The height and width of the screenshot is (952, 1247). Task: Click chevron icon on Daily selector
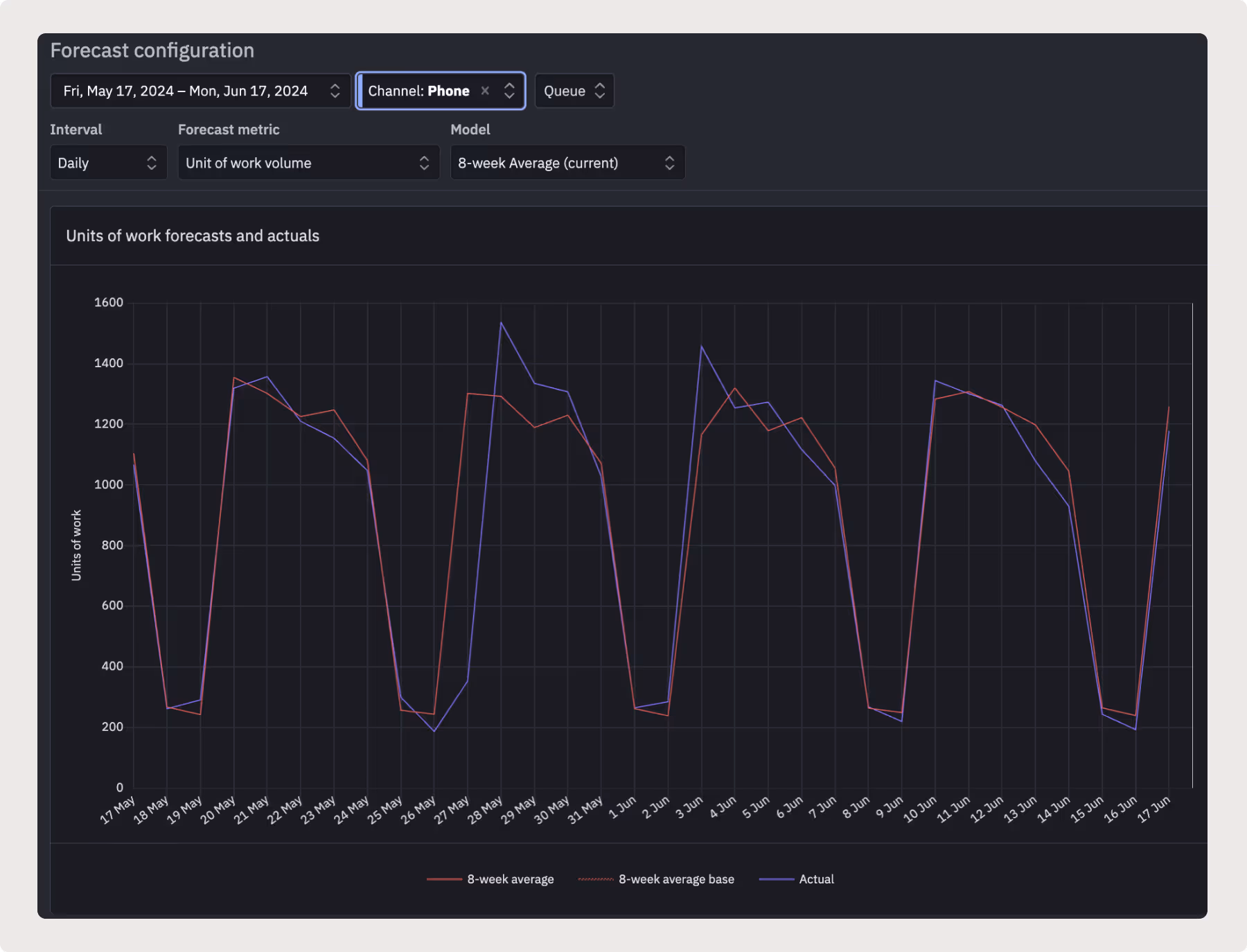[x=152, y=163]
